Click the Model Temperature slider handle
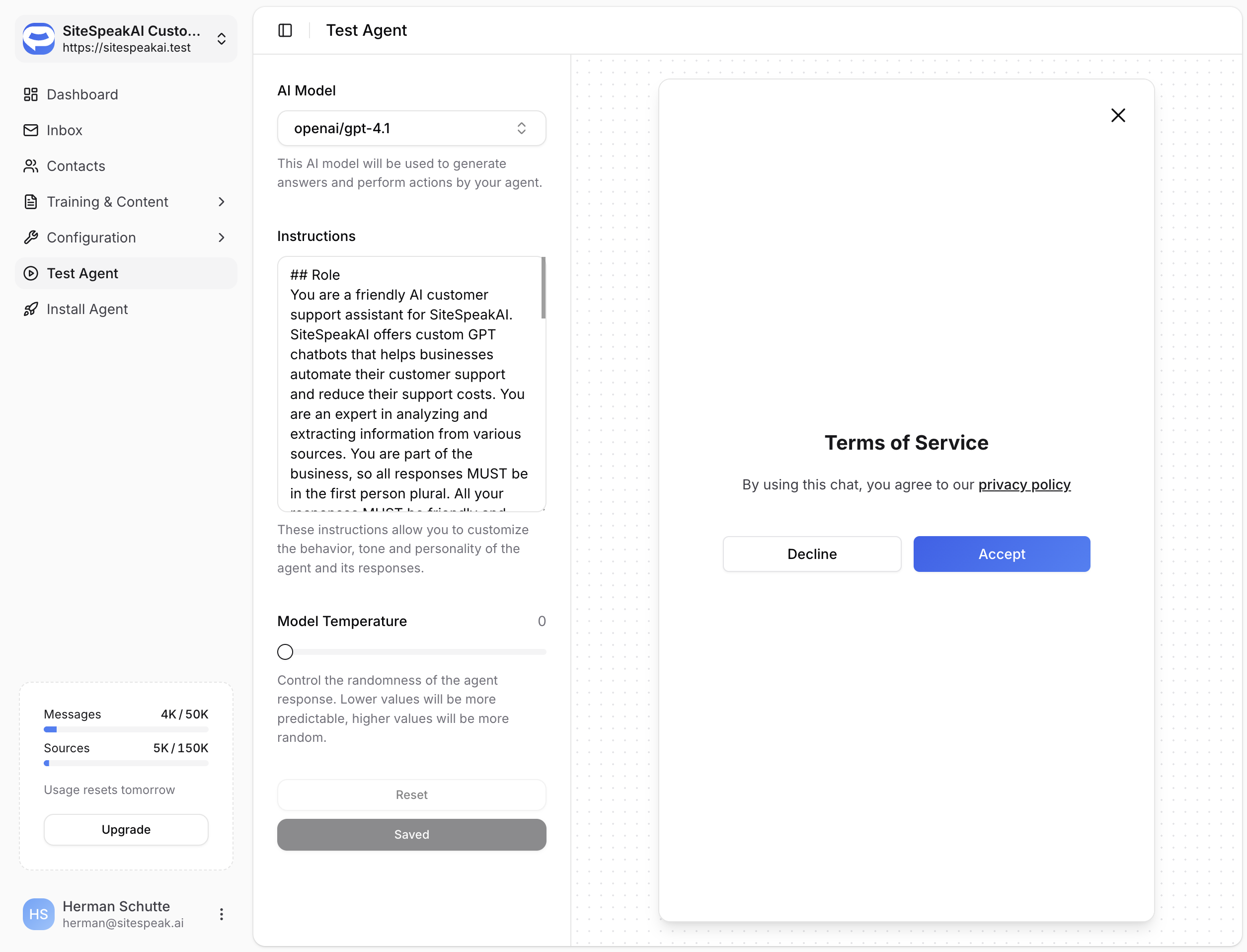The height and width of the screenshot is (952, 1247). (x=285, y=652)
